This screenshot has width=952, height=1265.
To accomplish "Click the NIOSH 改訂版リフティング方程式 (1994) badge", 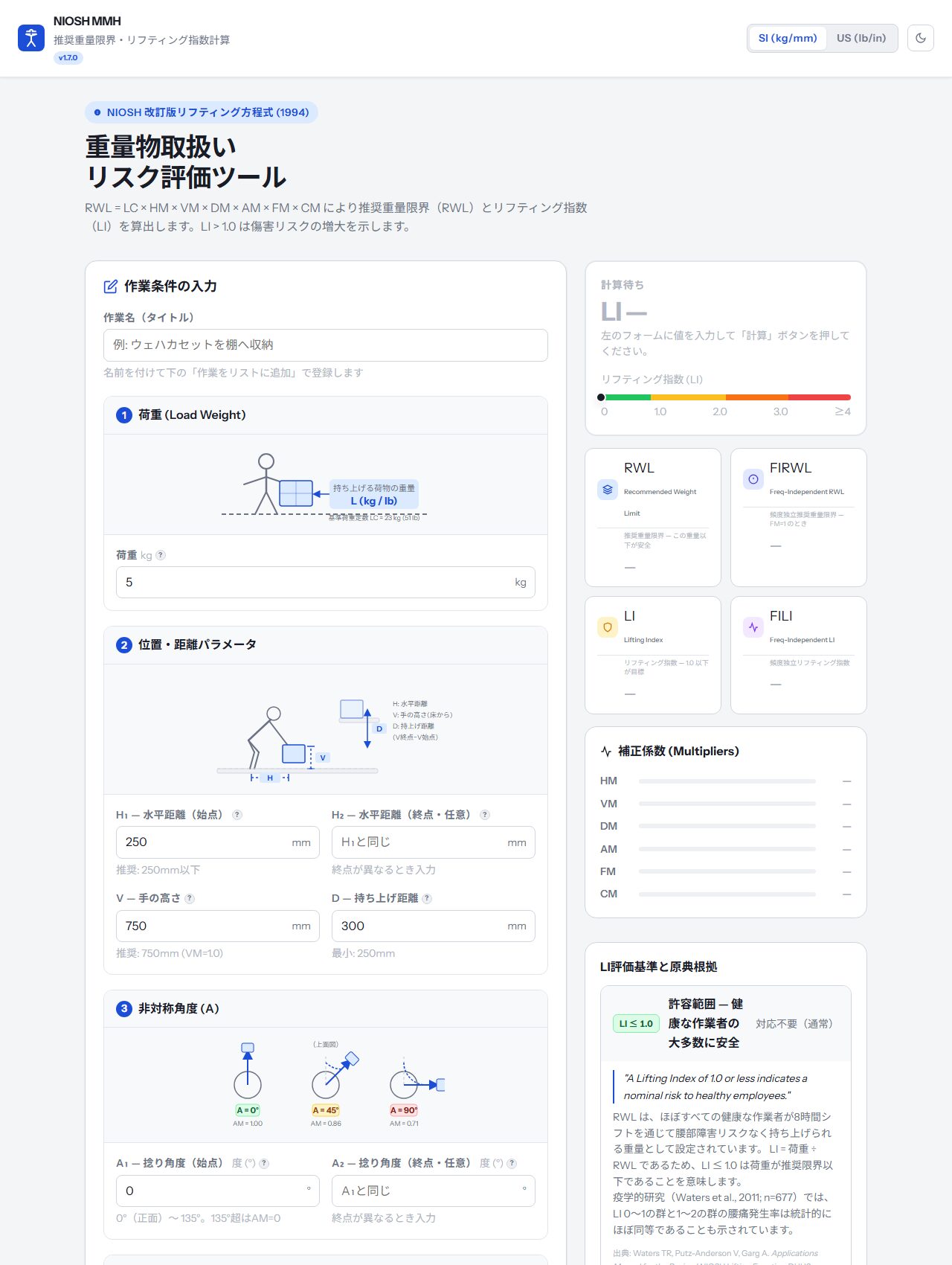I will 202,112.
